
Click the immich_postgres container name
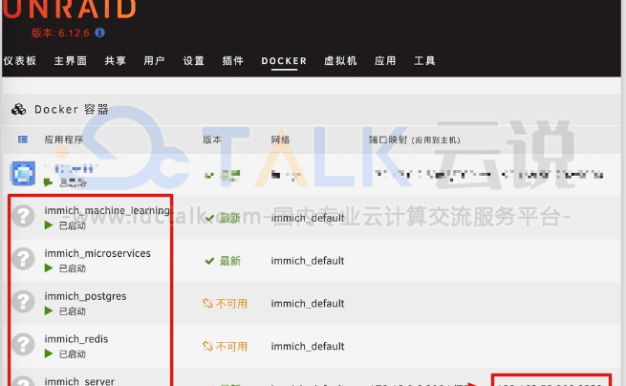coord(85,297)
